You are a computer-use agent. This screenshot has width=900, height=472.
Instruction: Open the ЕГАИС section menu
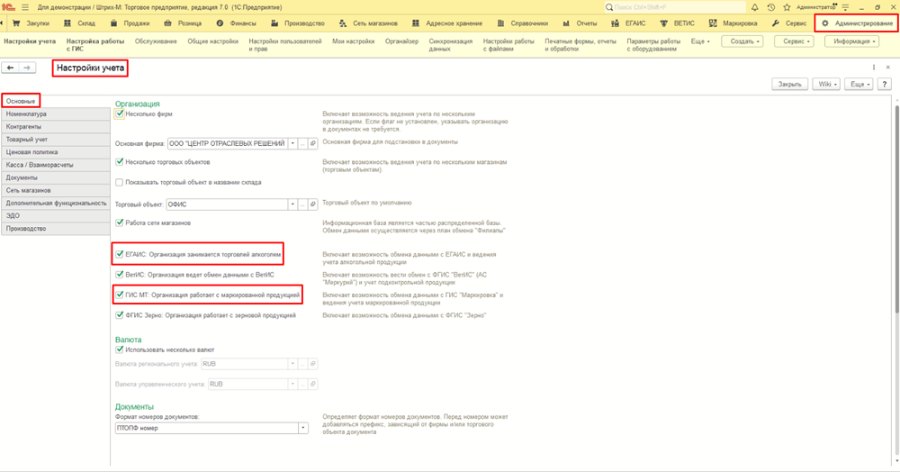click(x=628, y=24)
